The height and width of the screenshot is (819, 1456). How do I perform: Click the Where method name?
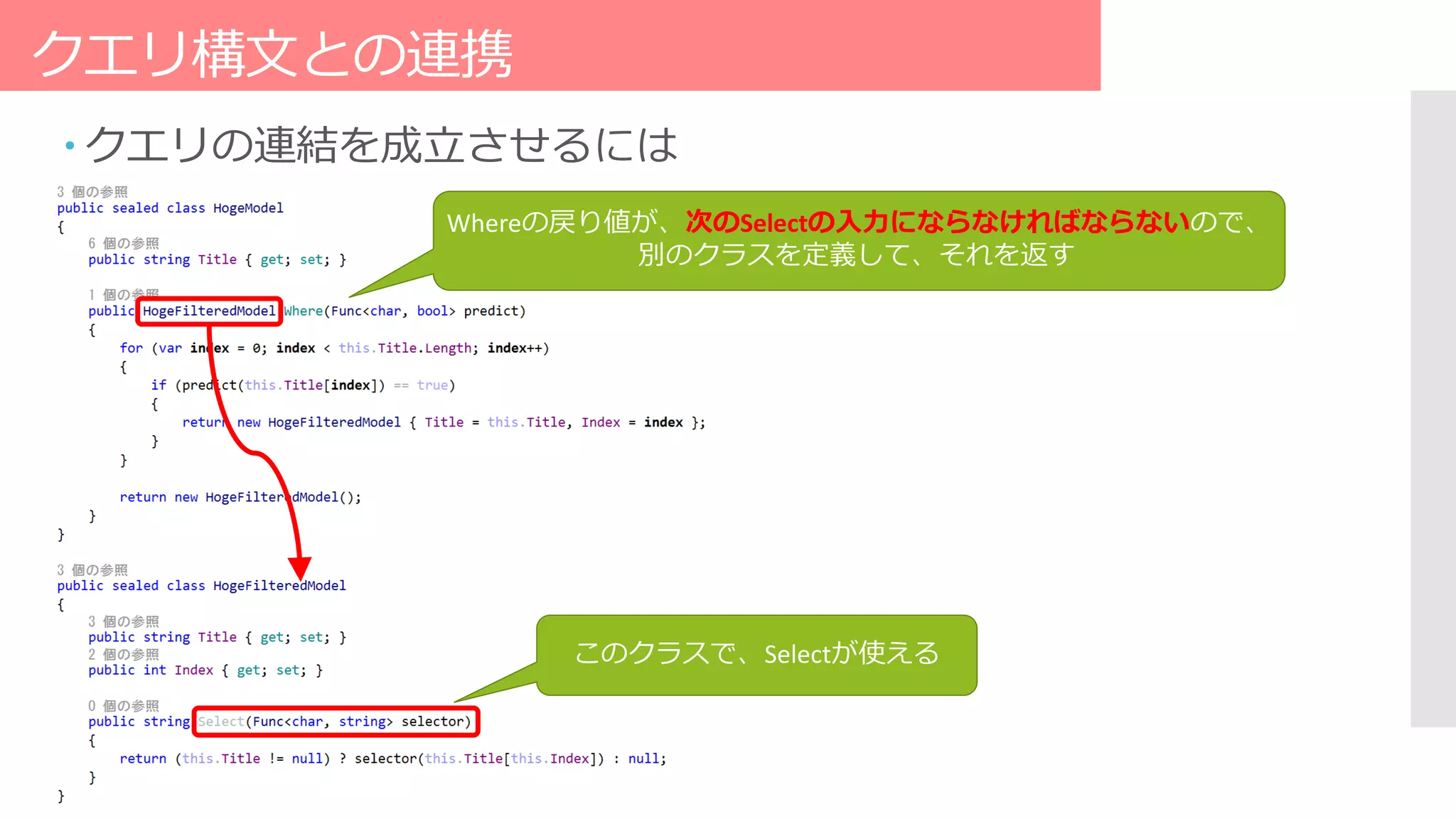click(303, 311)
